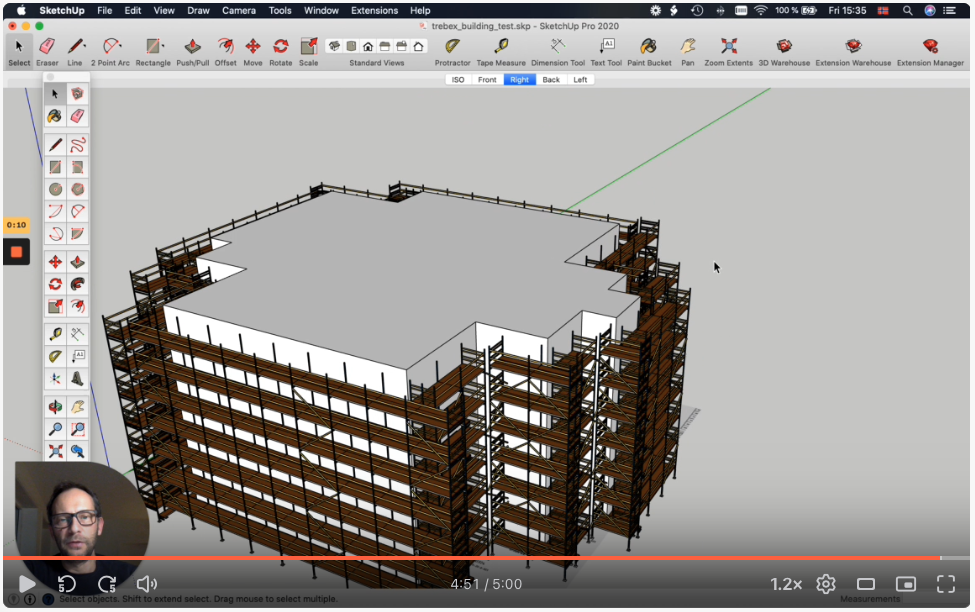
Task: Open the Apple menu
Action: click(21, 11)
